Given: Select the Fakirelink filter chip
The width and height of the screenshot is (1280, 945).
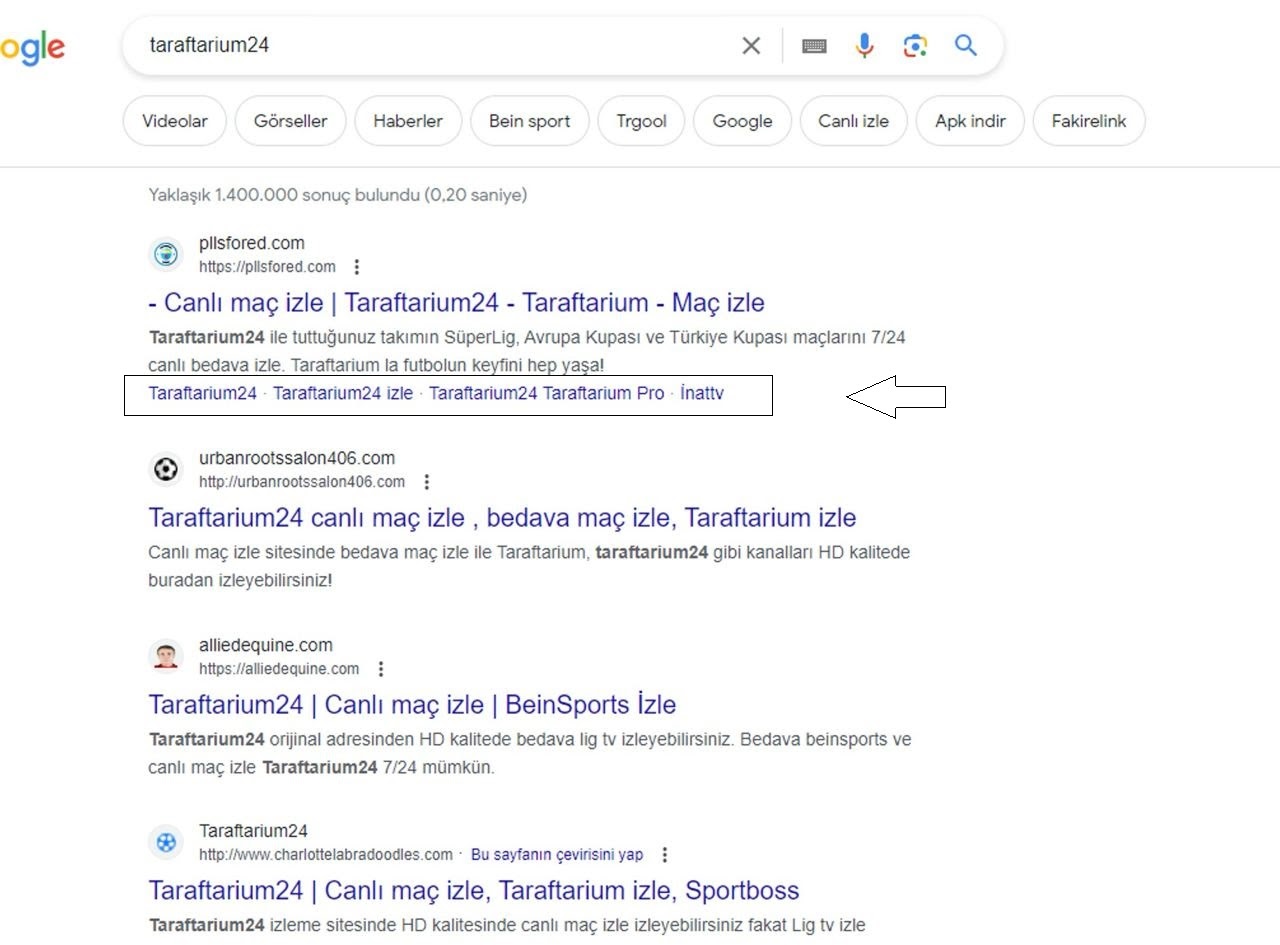Looking at the screenshot, I should tap(1089, 121).
